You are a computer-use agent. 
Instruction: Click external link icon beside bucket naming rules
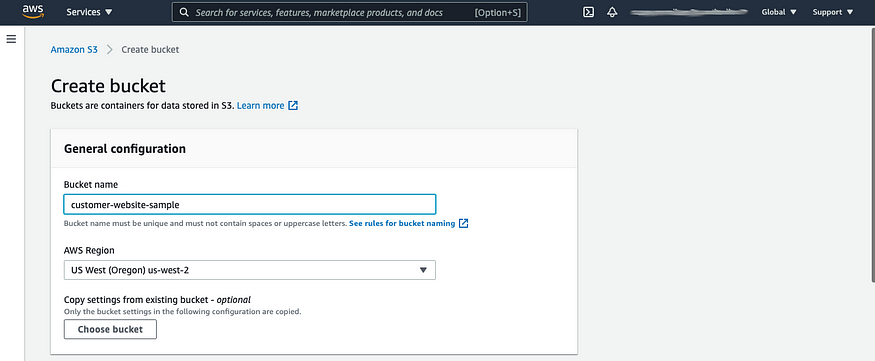pyautogui.click(x=463, y=223)
